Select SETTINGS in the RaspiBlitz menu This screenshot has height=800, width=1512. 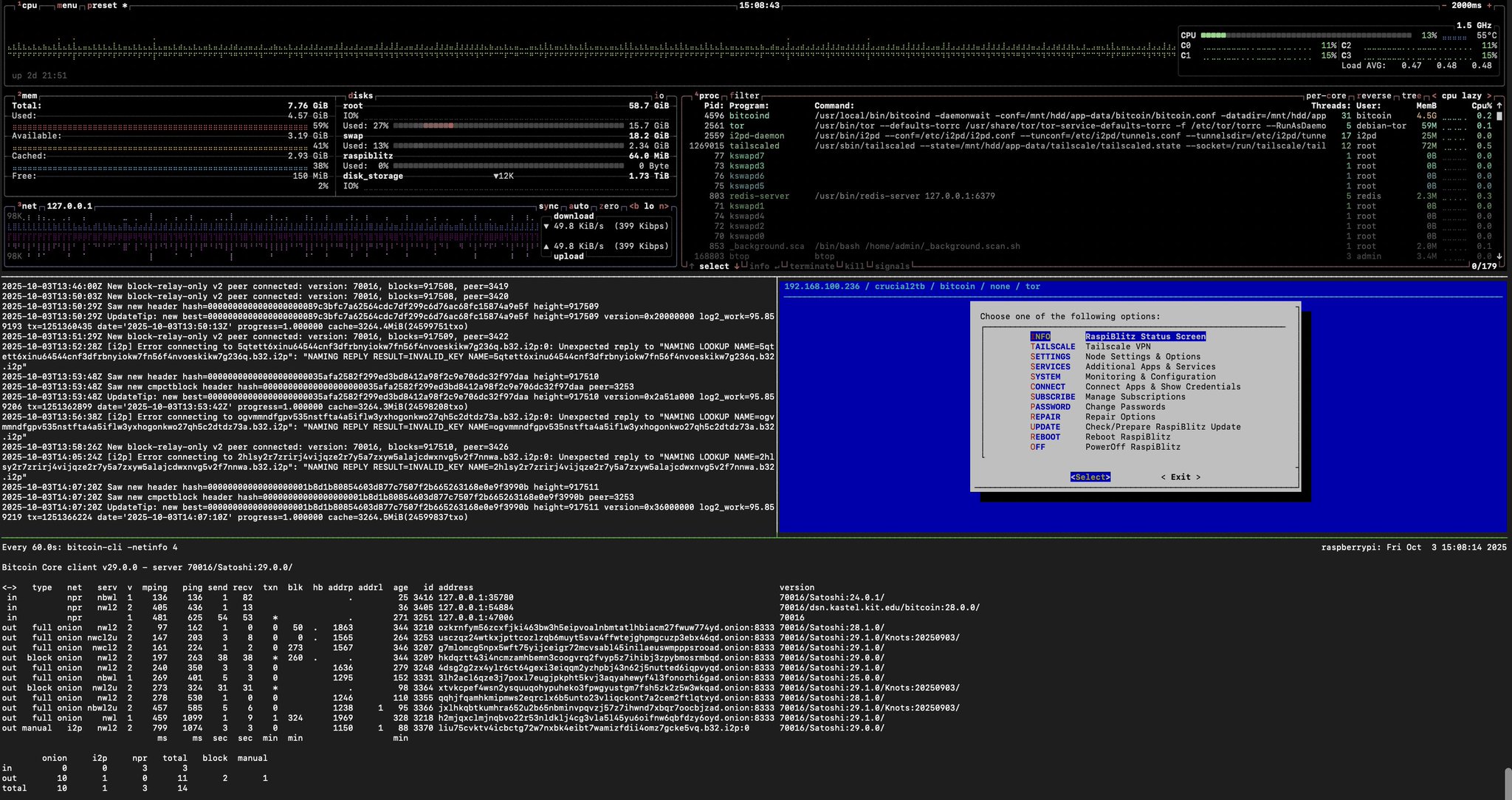(x=1050, y=357)
